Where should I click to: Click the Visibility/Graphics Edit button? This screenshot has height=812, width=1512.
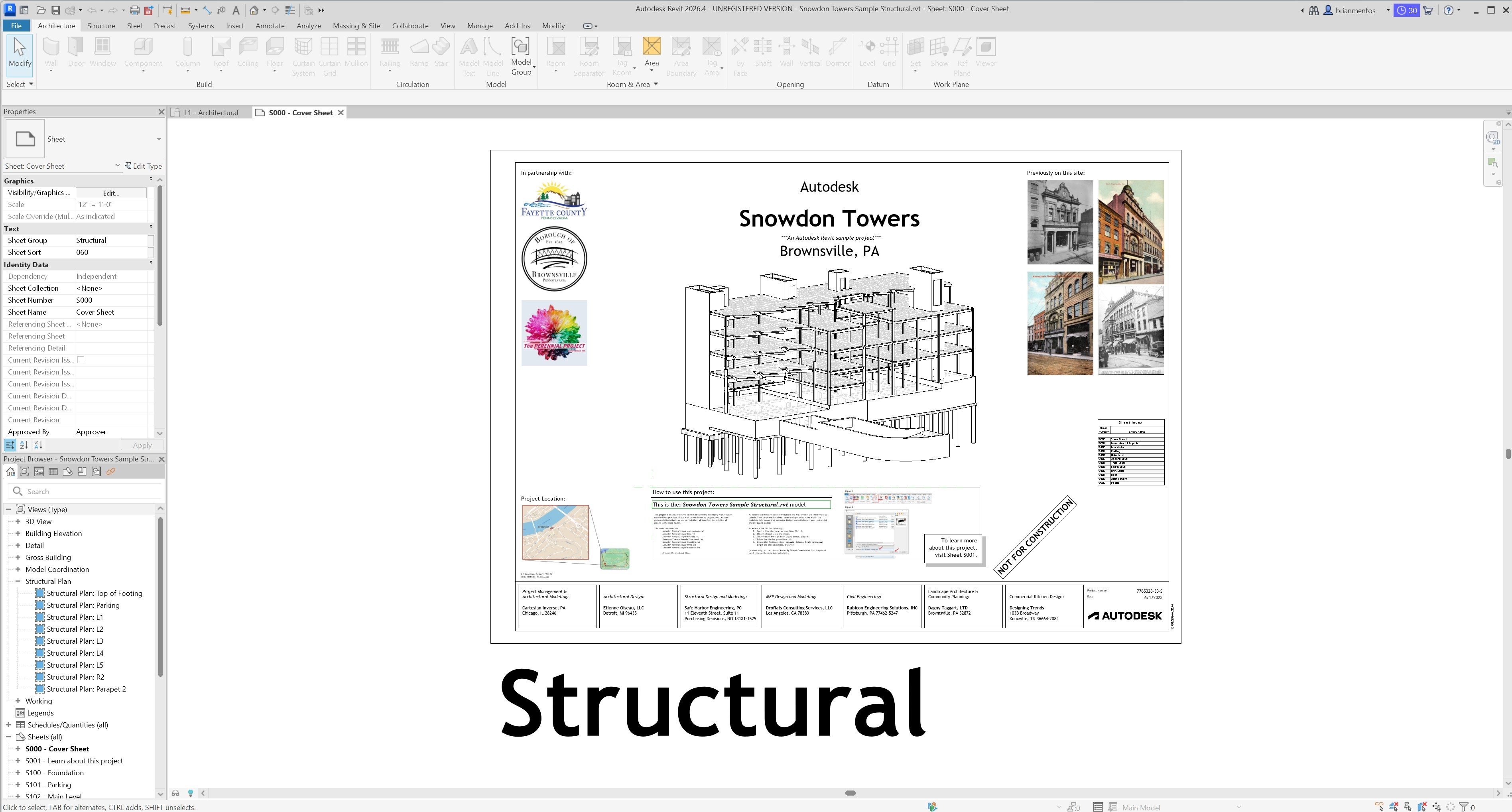click(x=111, y=193)
